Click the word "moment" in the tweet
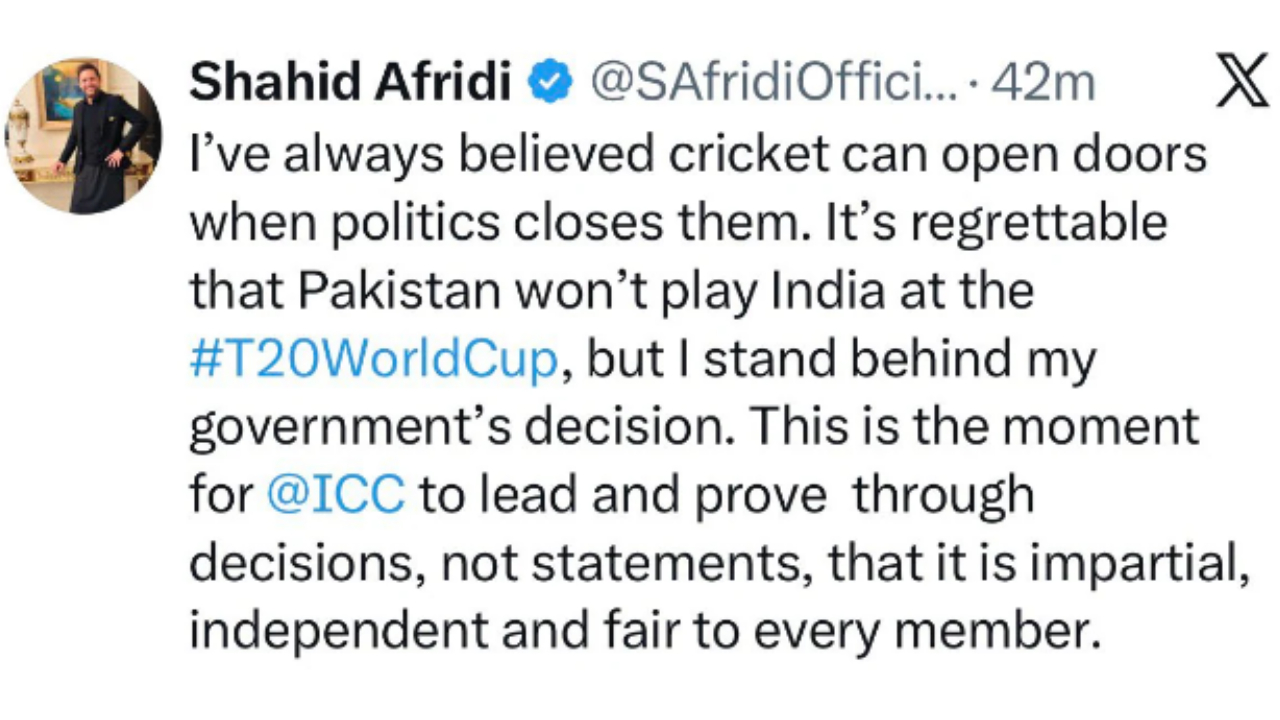 (x=1101, y=427)
